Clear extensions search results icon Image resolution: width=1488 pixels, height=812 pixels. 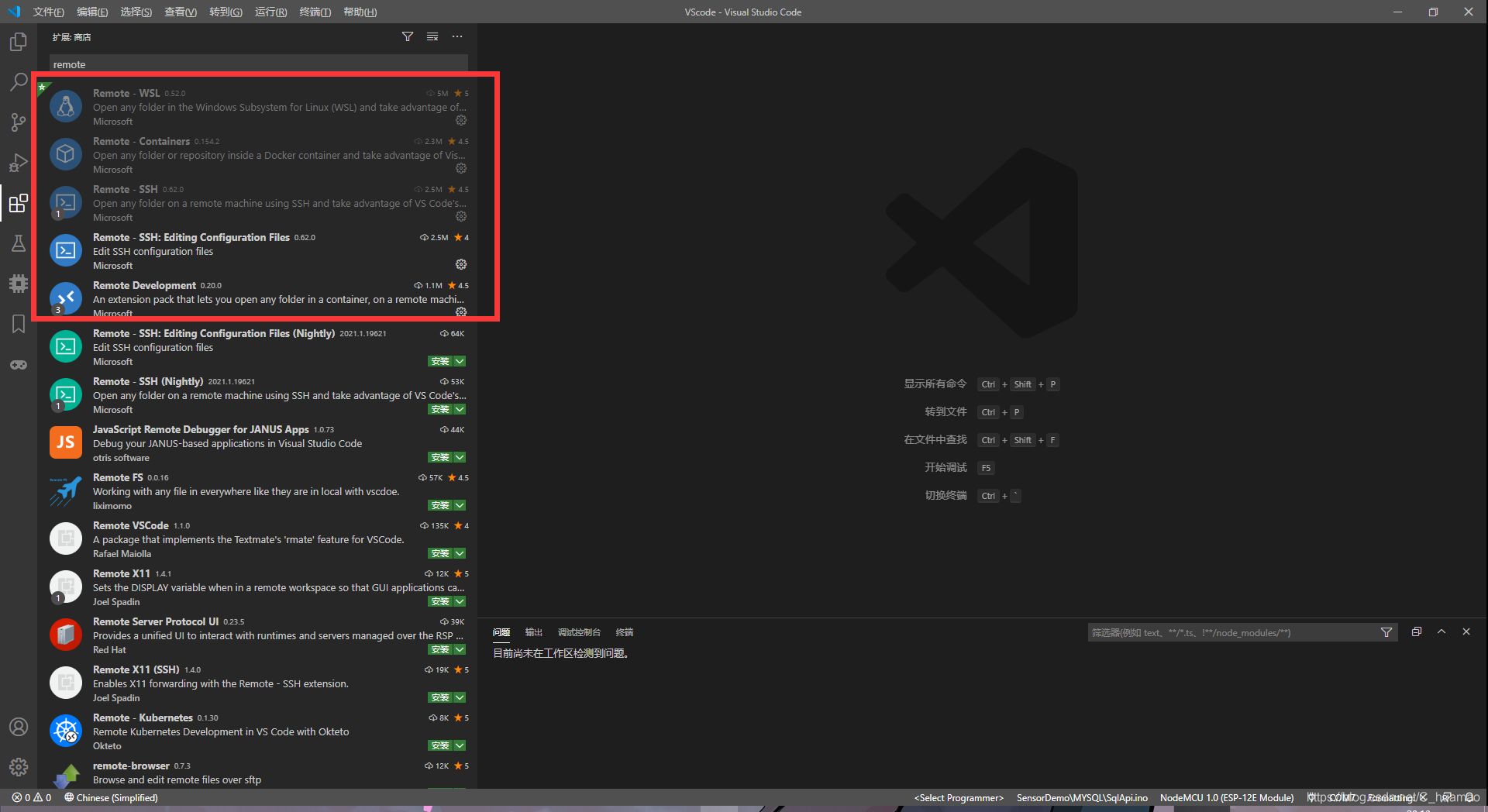click(x=432, y=36)
